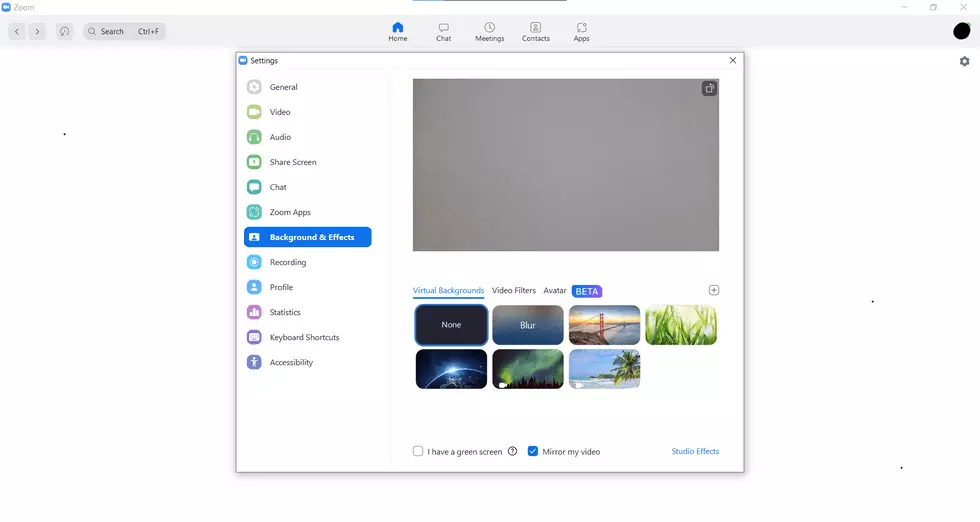
Task: Open Statistics settings section
Action: click(308, 312)
